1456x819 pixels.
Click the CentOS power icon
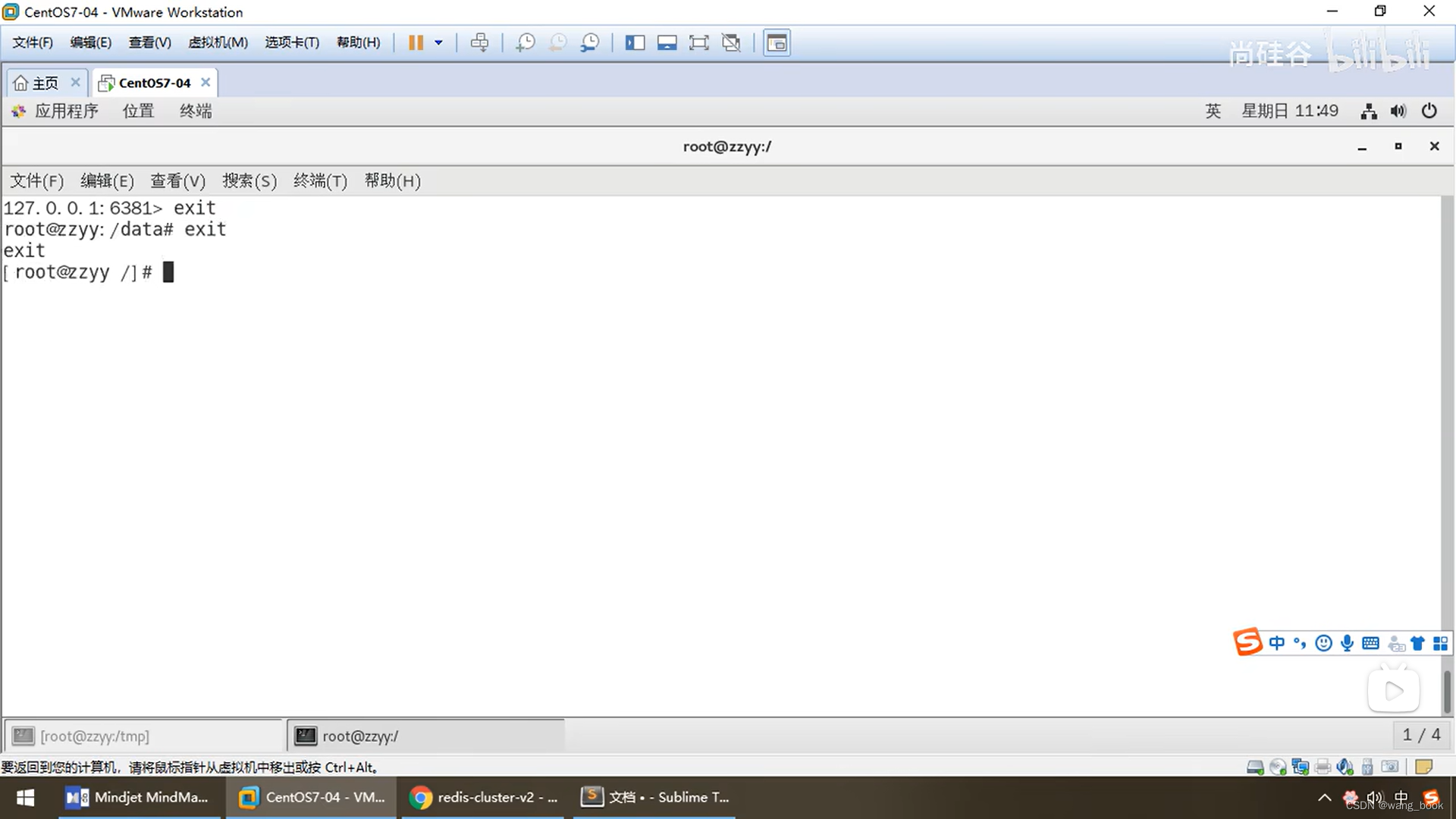click(x=1429, y=111)
